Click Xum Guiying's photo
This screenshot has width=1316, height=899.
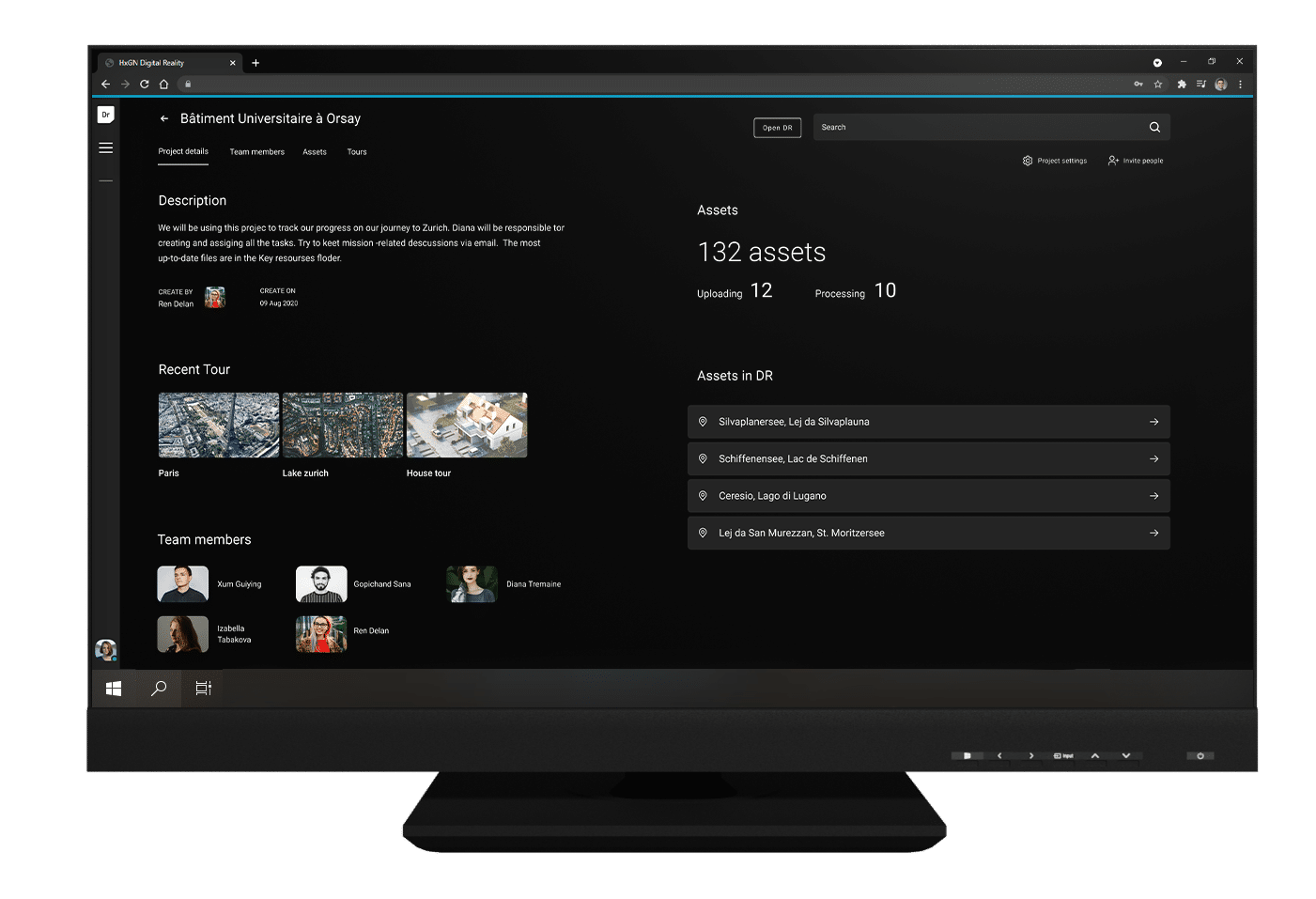click(183, 584)
